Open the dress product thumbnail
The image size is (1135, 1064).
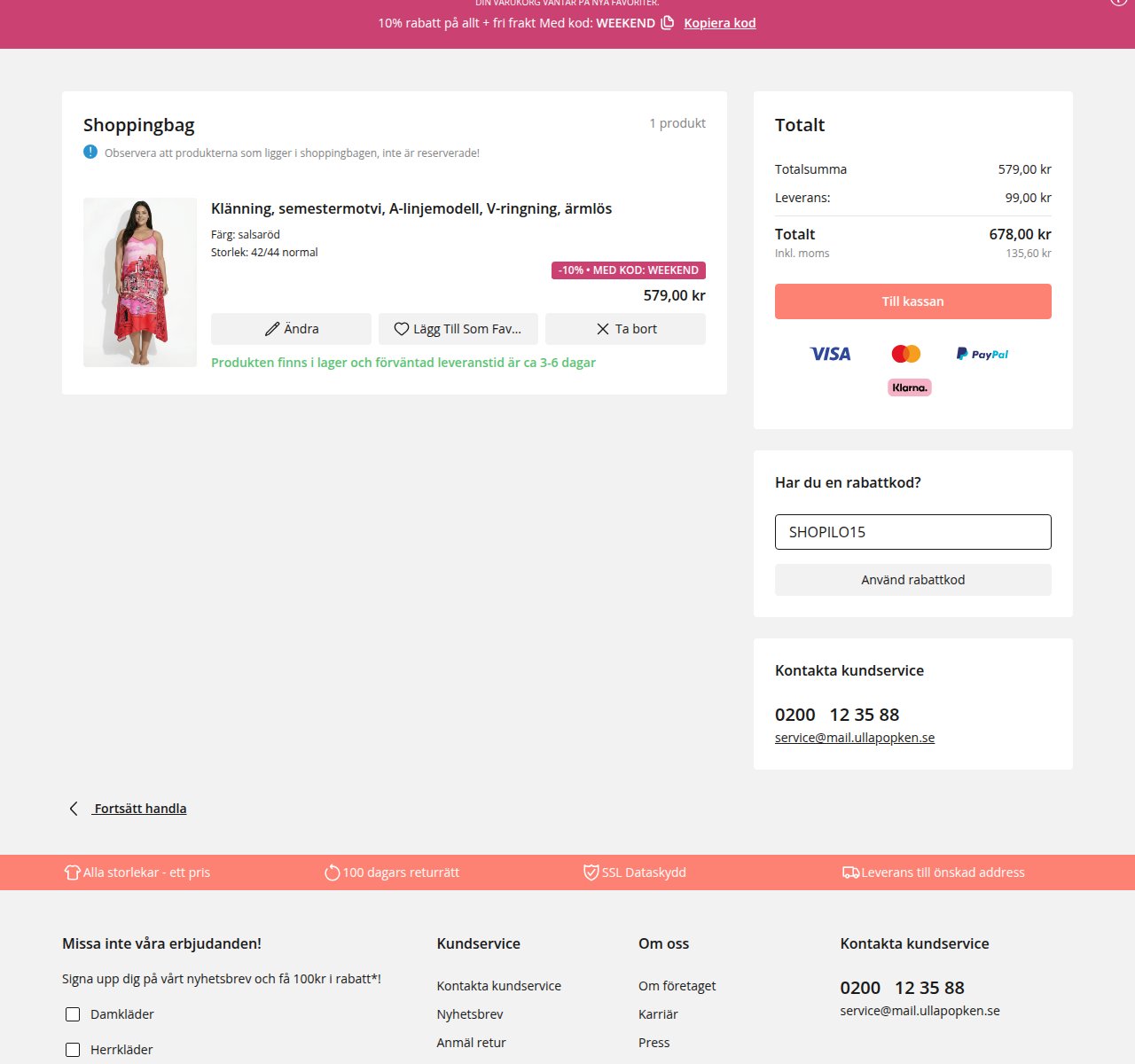click(x=140, y=282)
